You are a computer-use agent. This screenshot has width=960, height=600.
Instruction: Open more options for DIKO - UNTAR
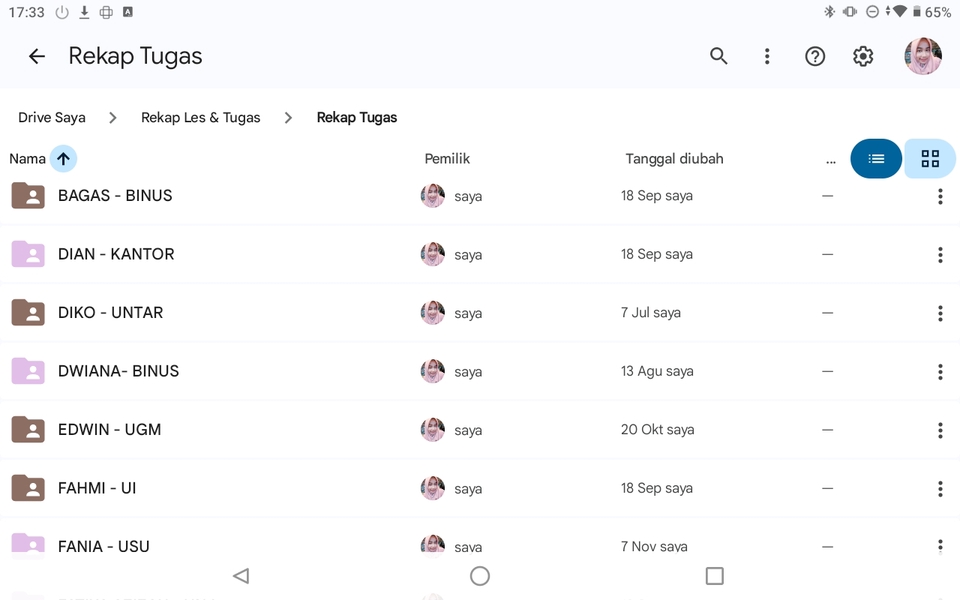(x=939, y=313)
